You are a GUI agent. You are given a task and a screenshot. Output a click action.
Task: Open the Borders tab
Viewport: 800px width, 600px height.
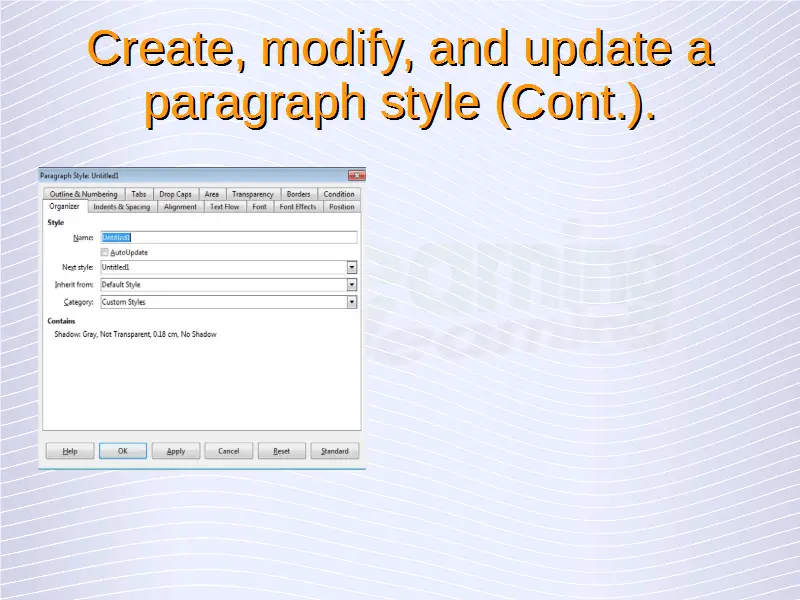click(298, 194)
